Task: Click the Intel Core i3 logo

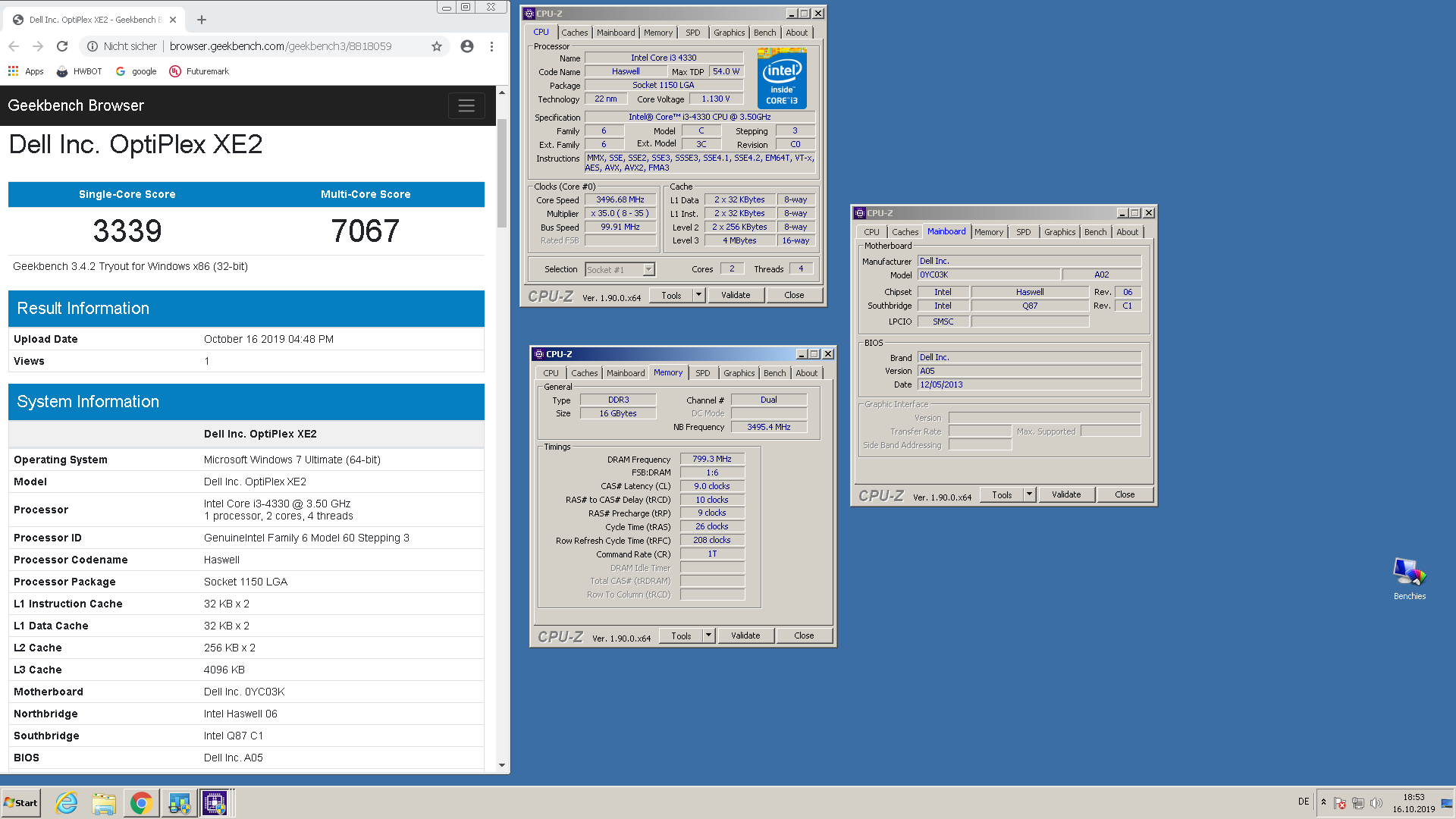Action: [x=782, y=79]
